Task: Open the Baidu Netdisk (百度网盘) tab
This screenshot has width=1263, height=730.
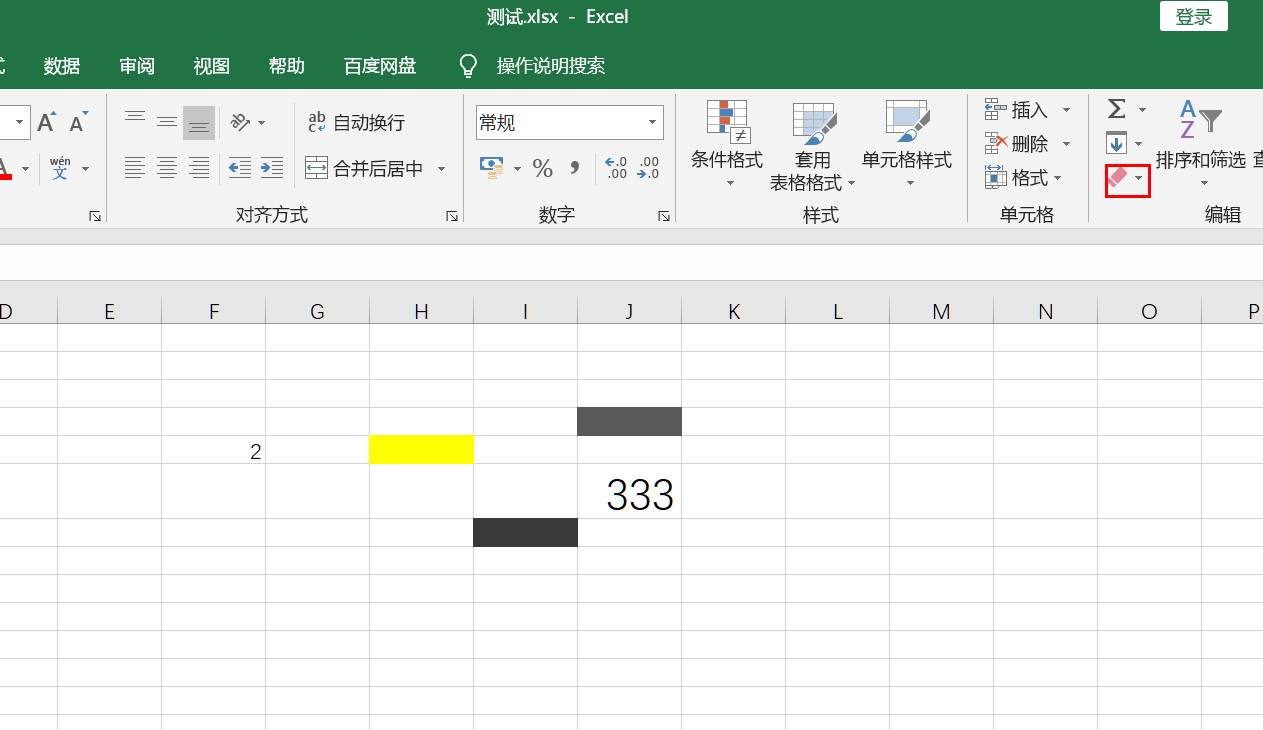Action: (380, 66)
